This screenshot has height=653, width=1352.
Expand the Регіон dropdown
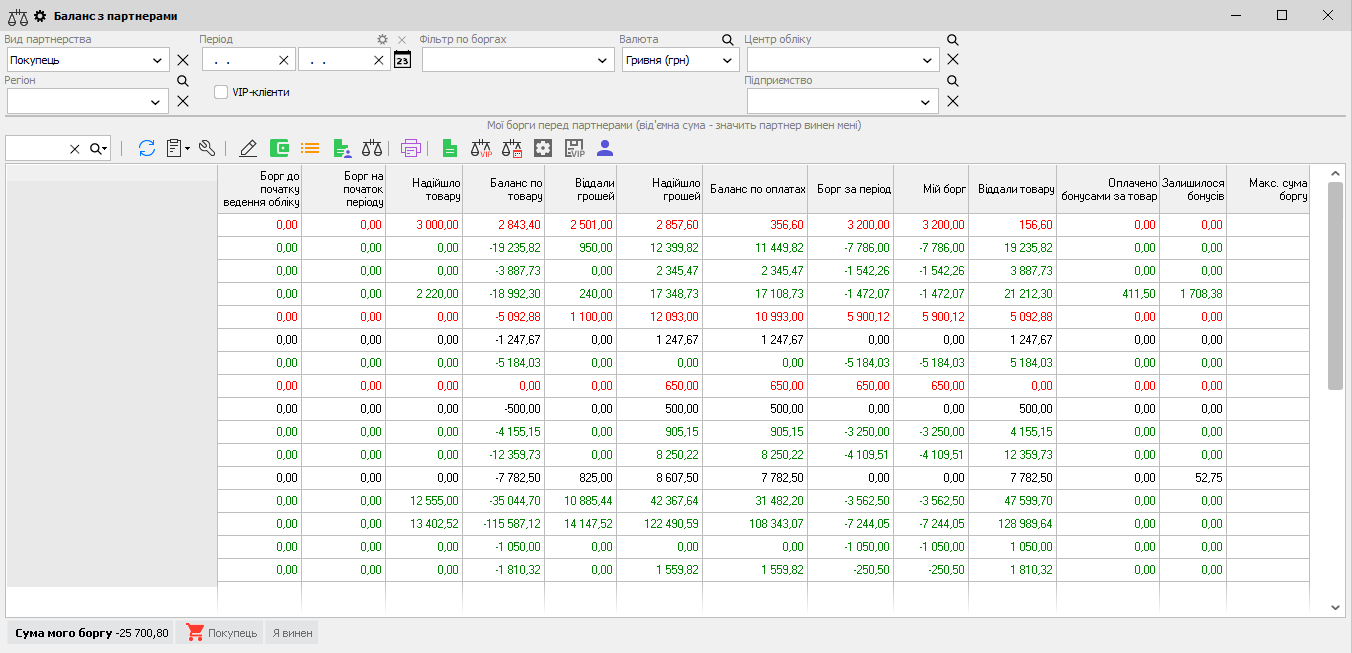point(157,101)
